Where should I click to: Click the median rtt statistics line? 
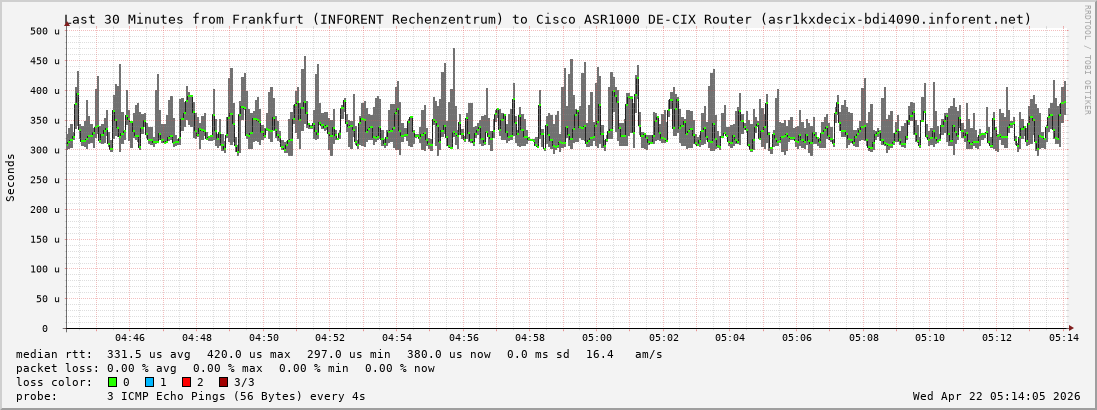339,354
